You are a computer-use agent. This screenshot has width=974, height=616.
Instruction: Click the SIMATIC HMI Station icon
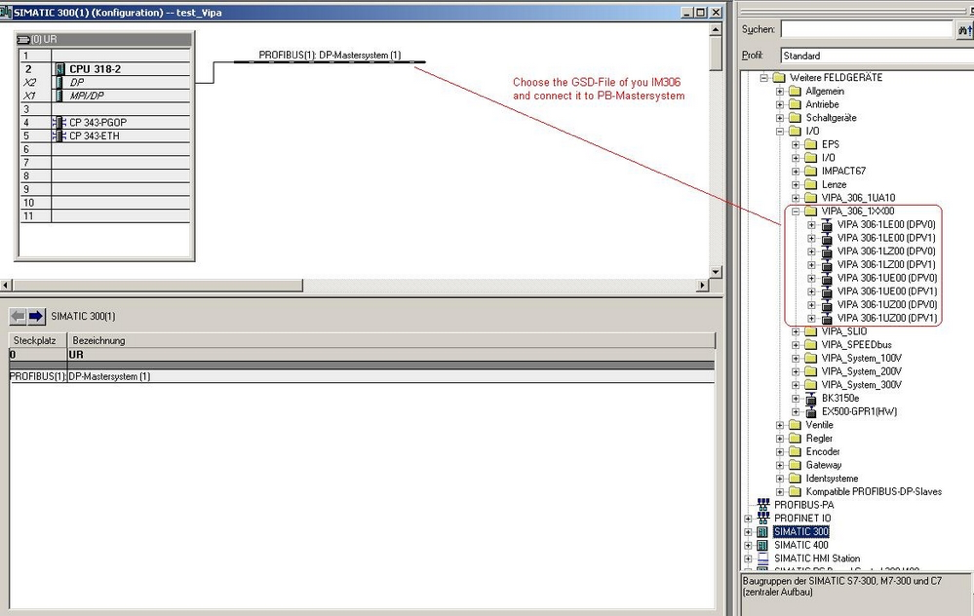(x=763, y=558)
